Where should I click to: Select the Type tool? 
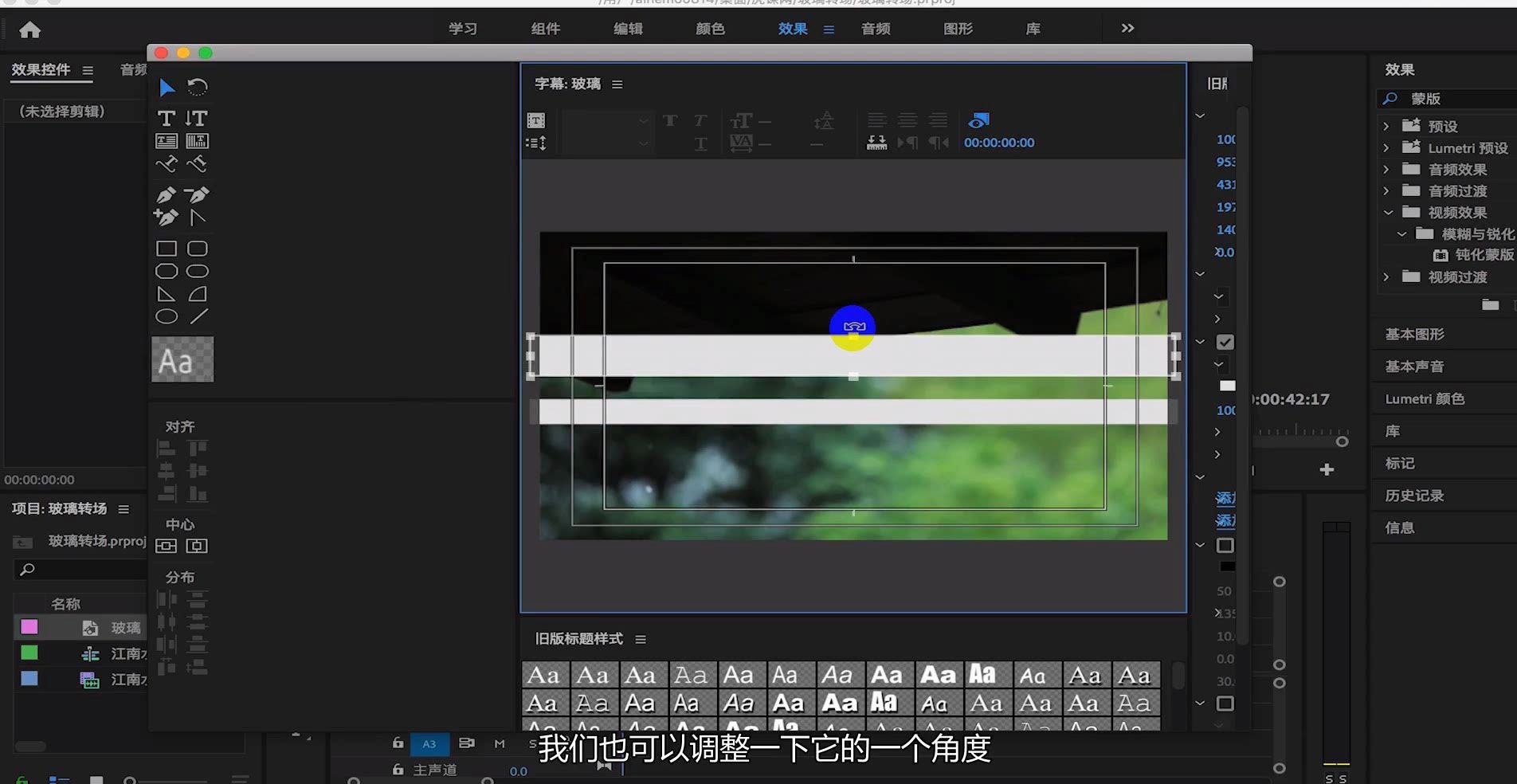point(167,117)
